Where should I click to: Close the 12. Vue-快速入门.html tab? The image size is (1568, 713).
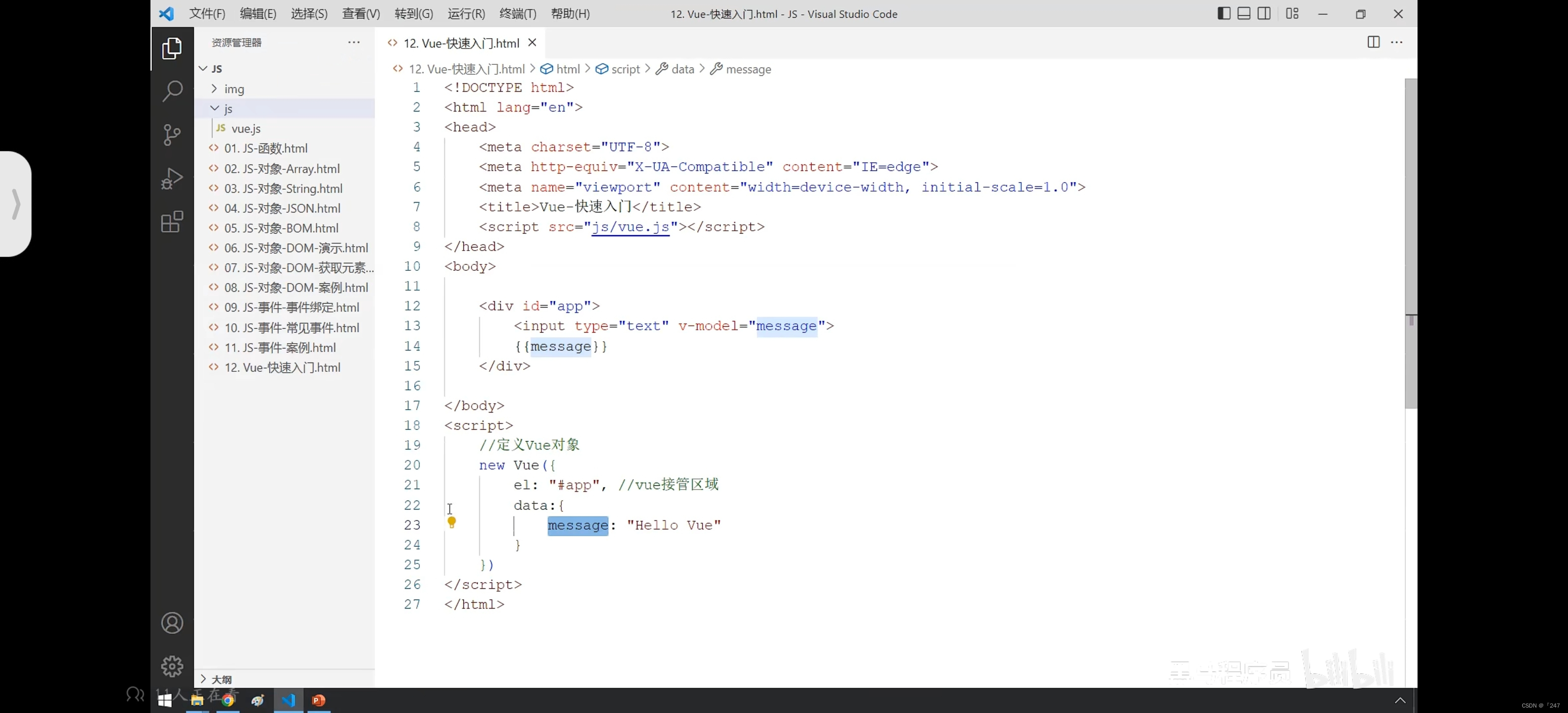[532, 43]
